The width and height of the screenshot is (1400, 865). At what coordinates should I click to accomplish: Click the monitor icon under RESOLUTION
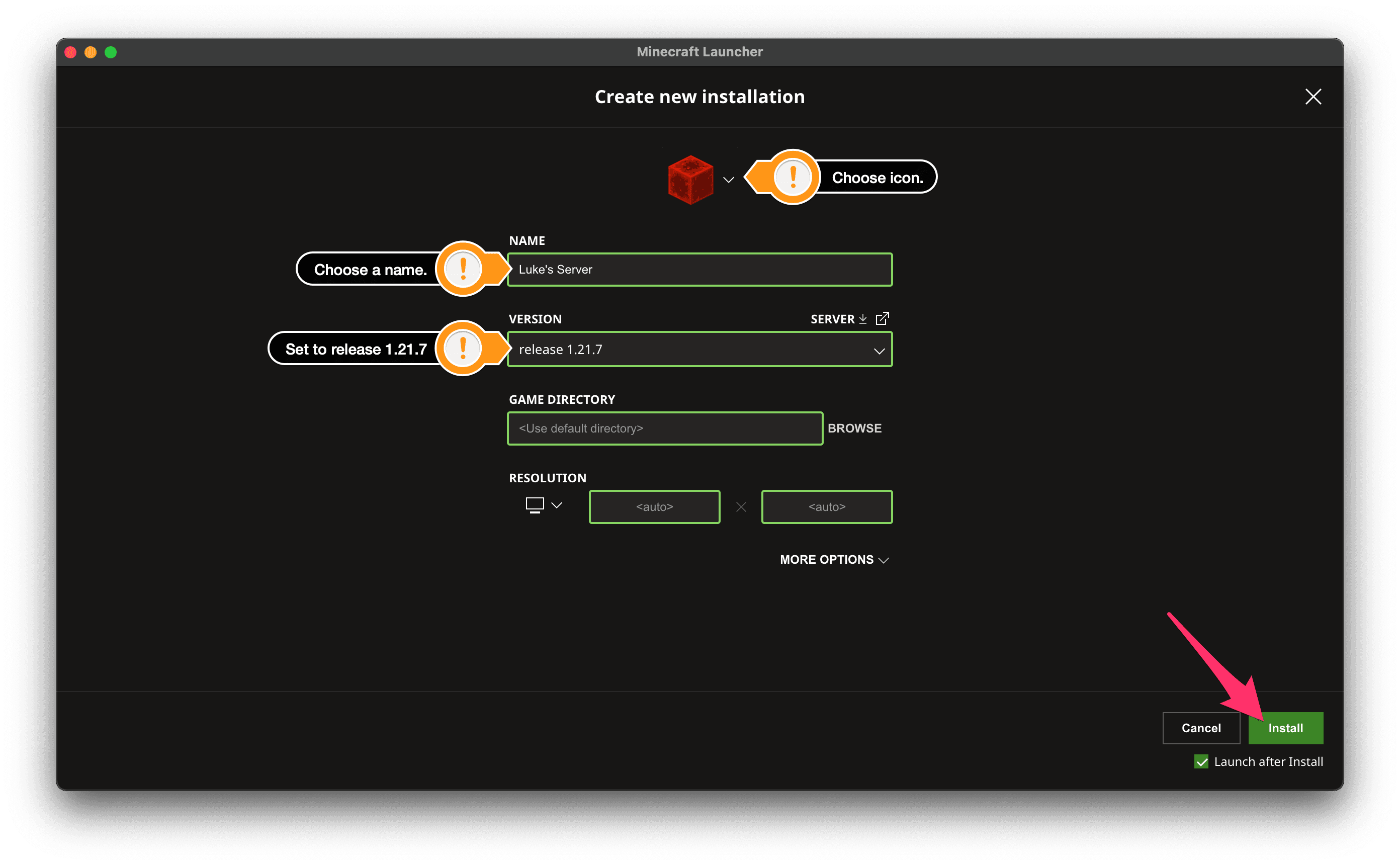pos(534,505)
